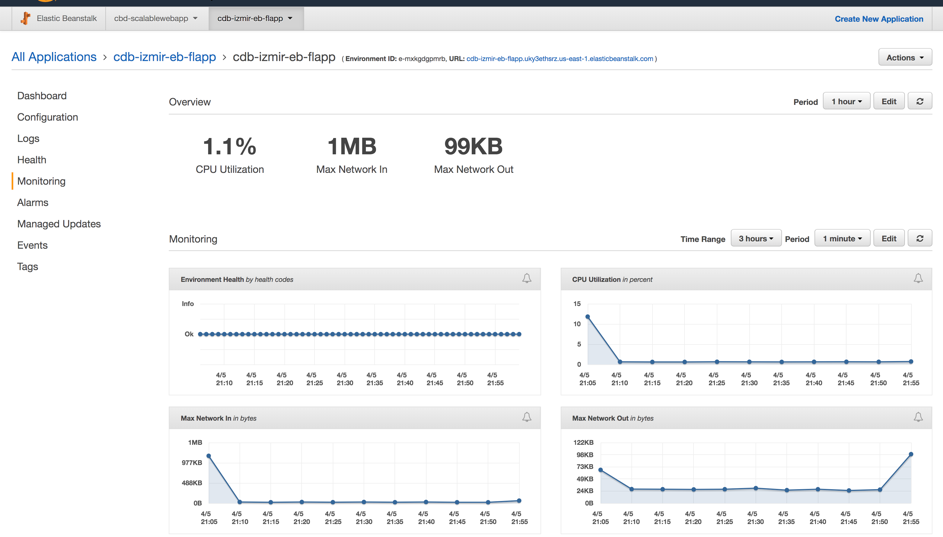Click the Time Range label

point(702,239)
